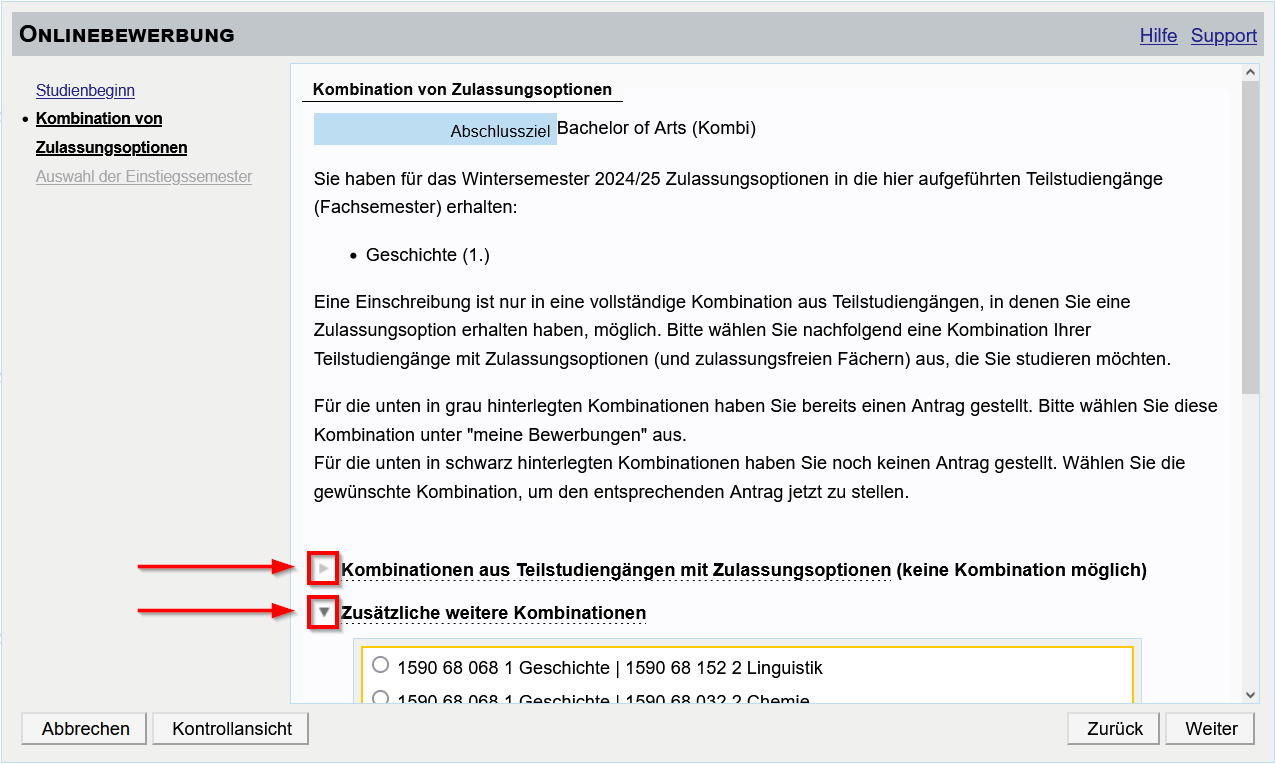Click the Zurück button
Viewport: 1275px width, 764px height.
tap(1115, 729)
